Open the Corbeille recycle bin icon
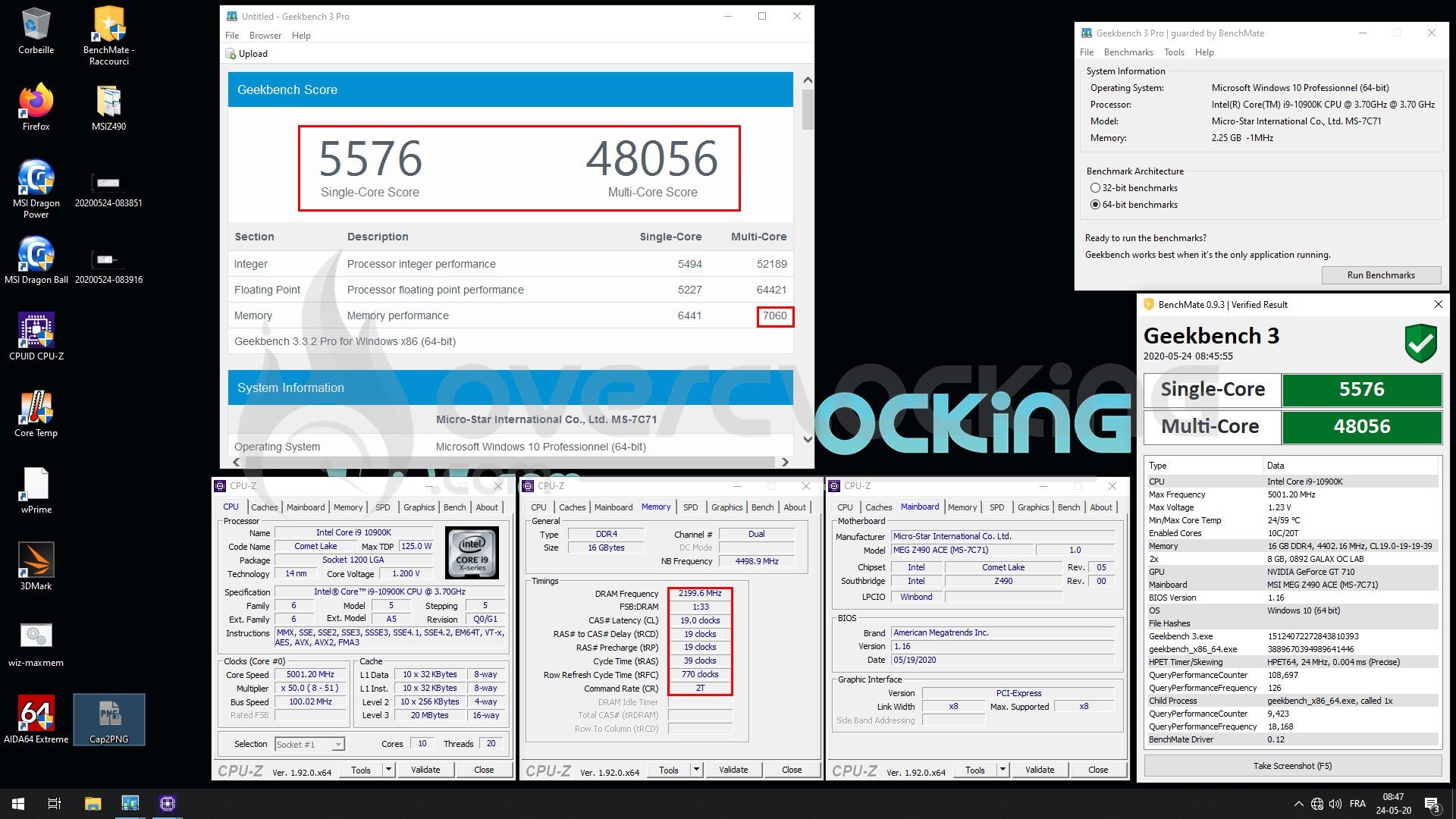The width and height of the screenshot is (1456, 819). coord(36,30)
